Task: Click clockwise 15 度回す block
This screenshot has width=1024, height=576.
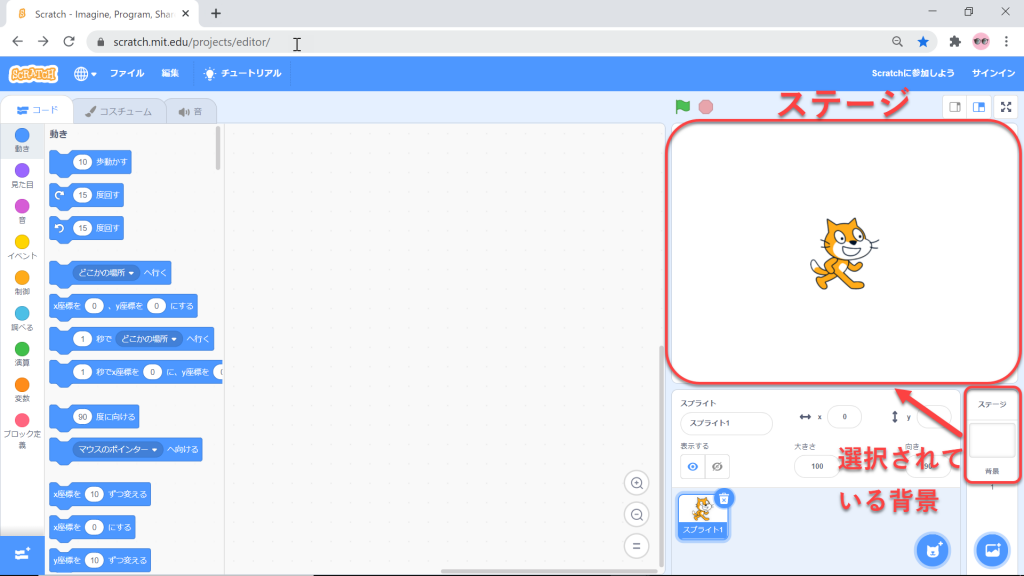Action: (x=86, y=195)
